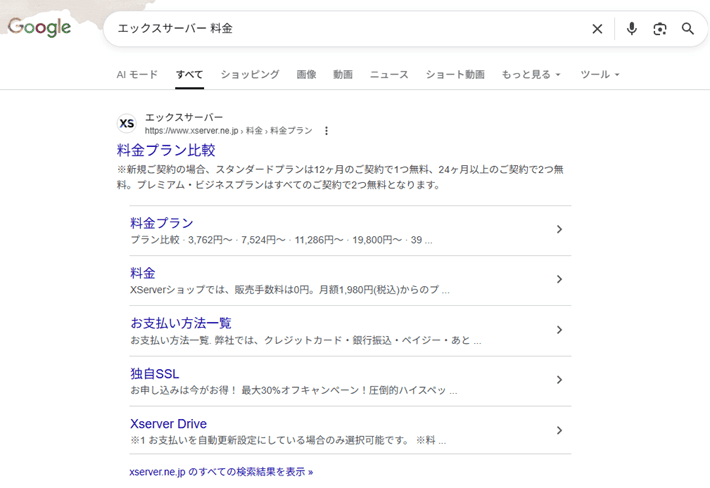Image resolution: width=710 pixels, height=488 pixels.
Task: Open the three-dot menu beside xserver.ne.jp URL
Action: [326, 131]
